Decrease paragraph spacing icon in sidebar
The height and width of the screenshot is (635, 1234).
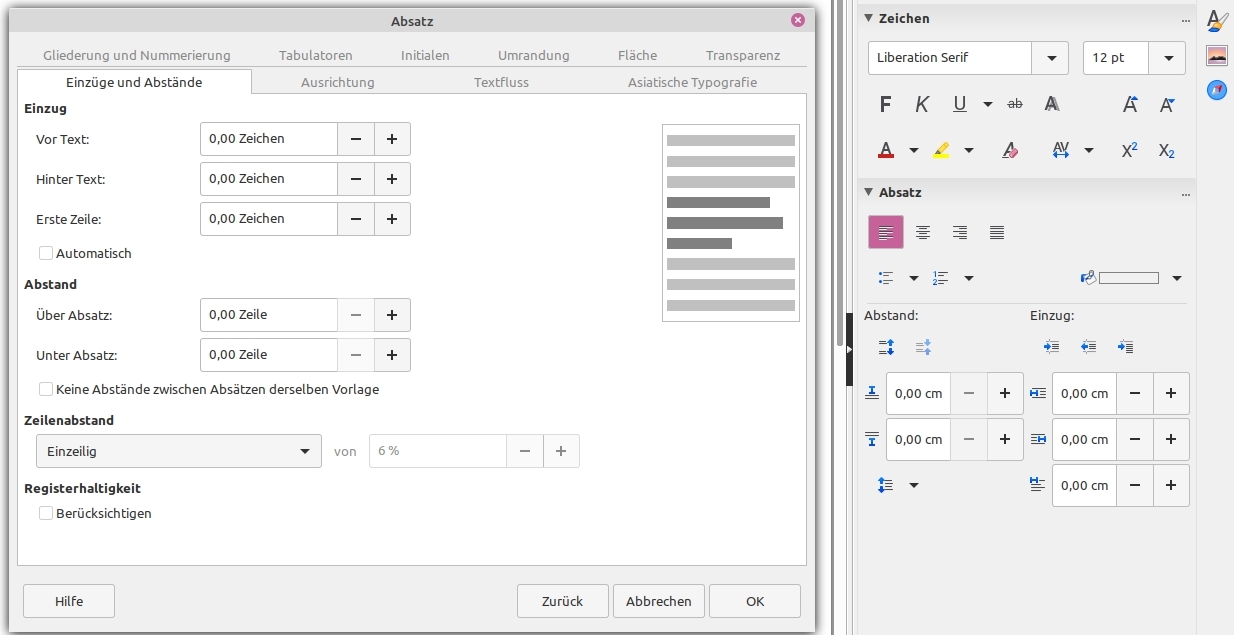tap(923, 347)
